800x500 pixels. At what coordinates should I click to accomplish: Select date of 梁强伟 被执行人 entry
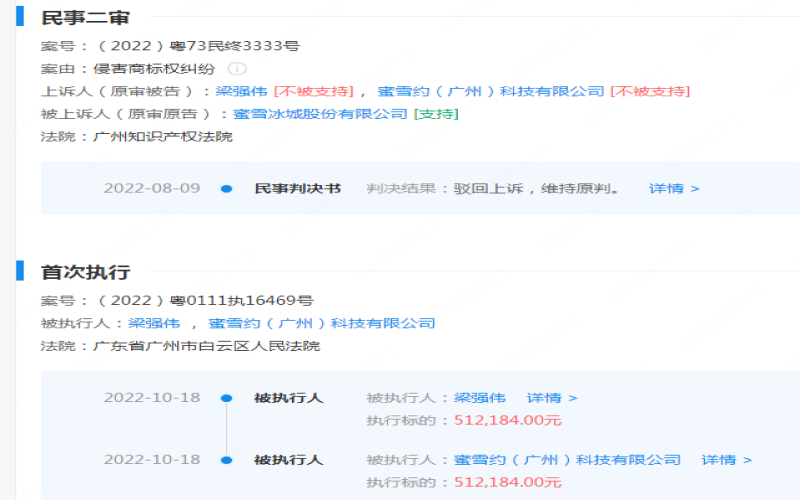click(x=152, y=397)
